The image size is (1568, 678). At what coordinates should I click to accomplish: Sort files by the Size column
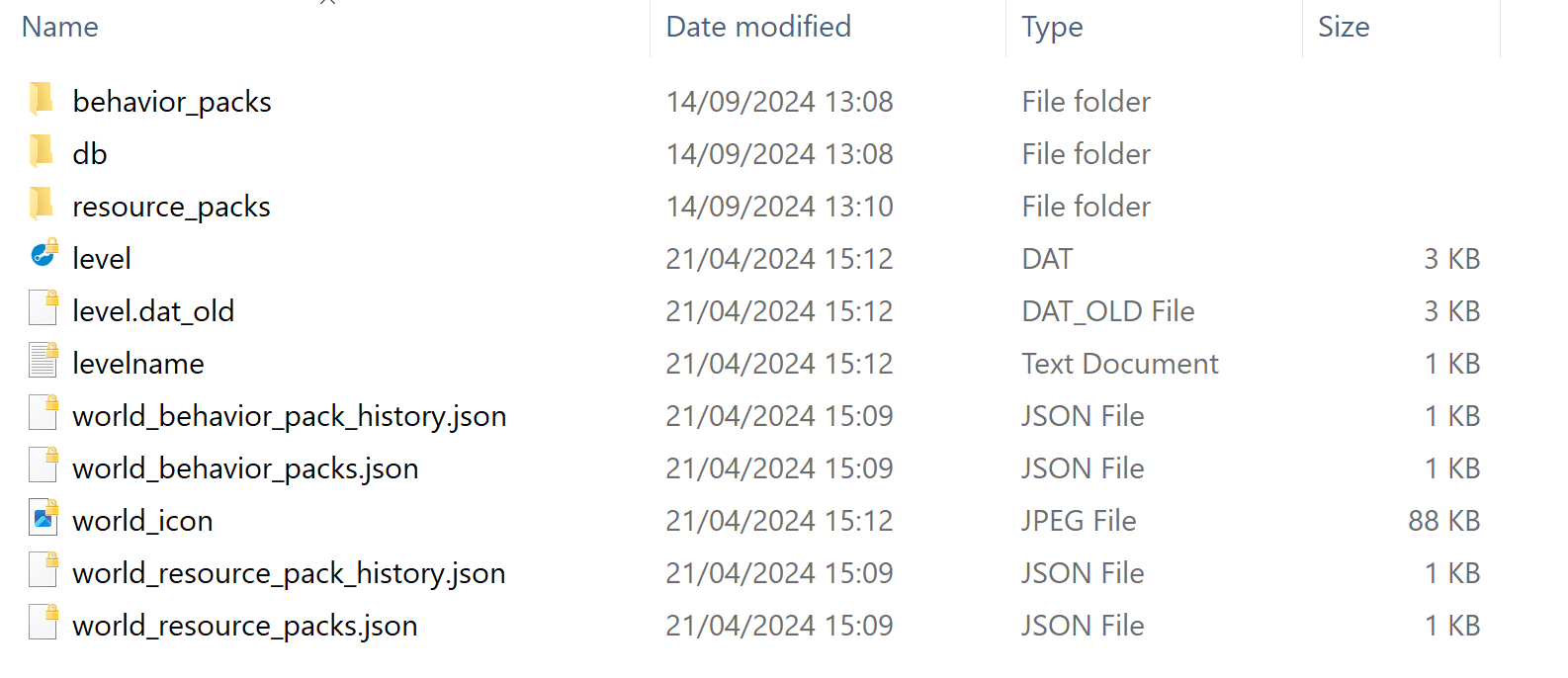1344,27
